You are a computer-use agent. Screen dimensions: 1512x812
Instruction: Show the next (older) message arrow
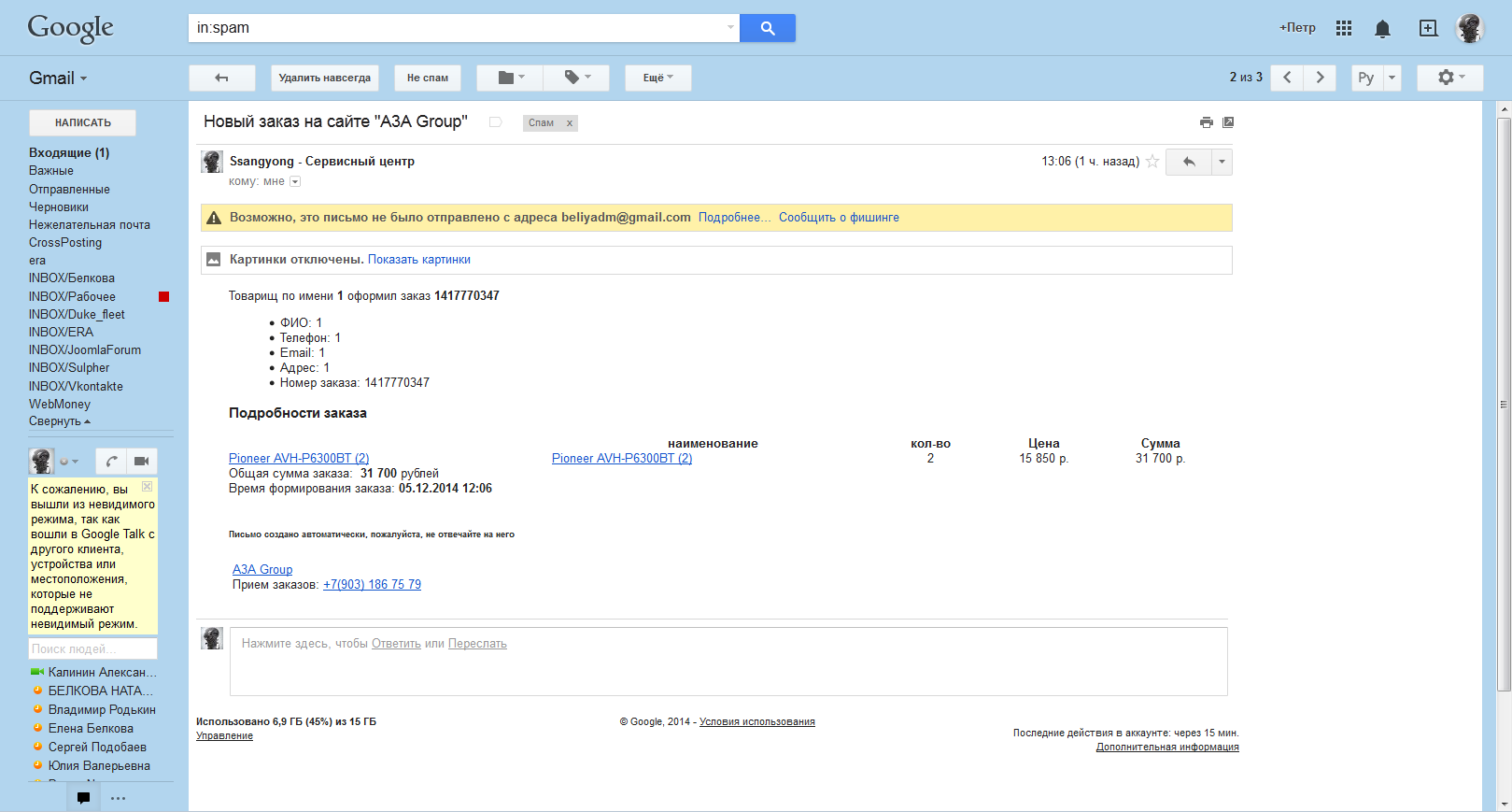[x=1320, y=78]
